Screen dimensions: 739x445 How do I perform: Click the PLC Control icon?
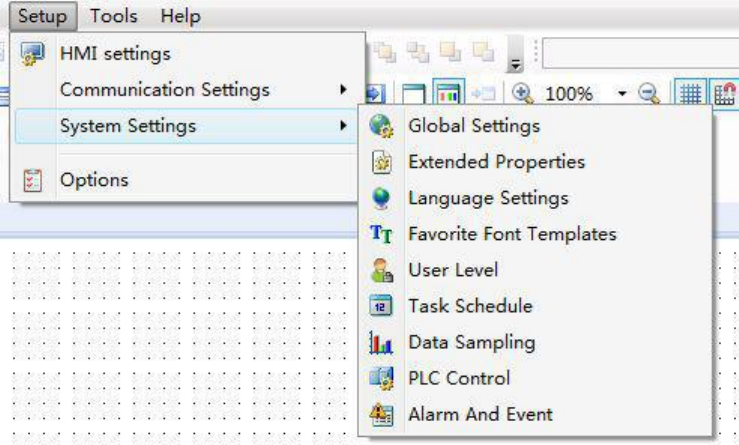click(x=381, y=378)
